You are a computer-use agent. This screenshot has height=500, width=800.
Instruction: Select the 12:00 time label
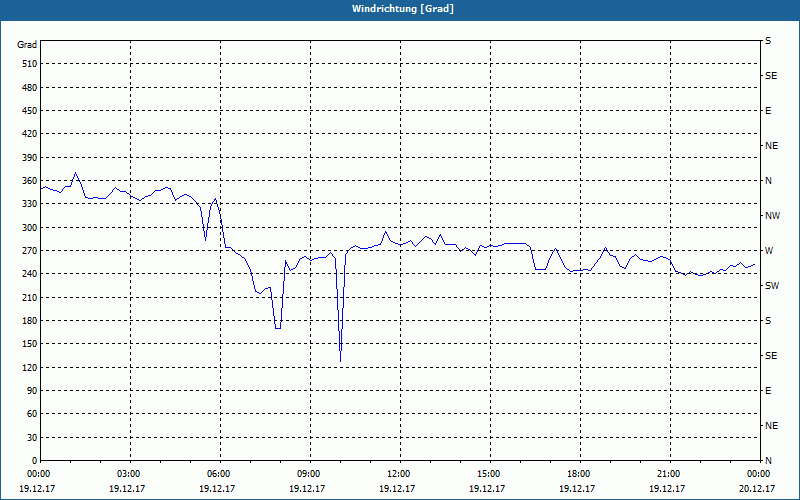pyautogui.click(x=398, y=474)
